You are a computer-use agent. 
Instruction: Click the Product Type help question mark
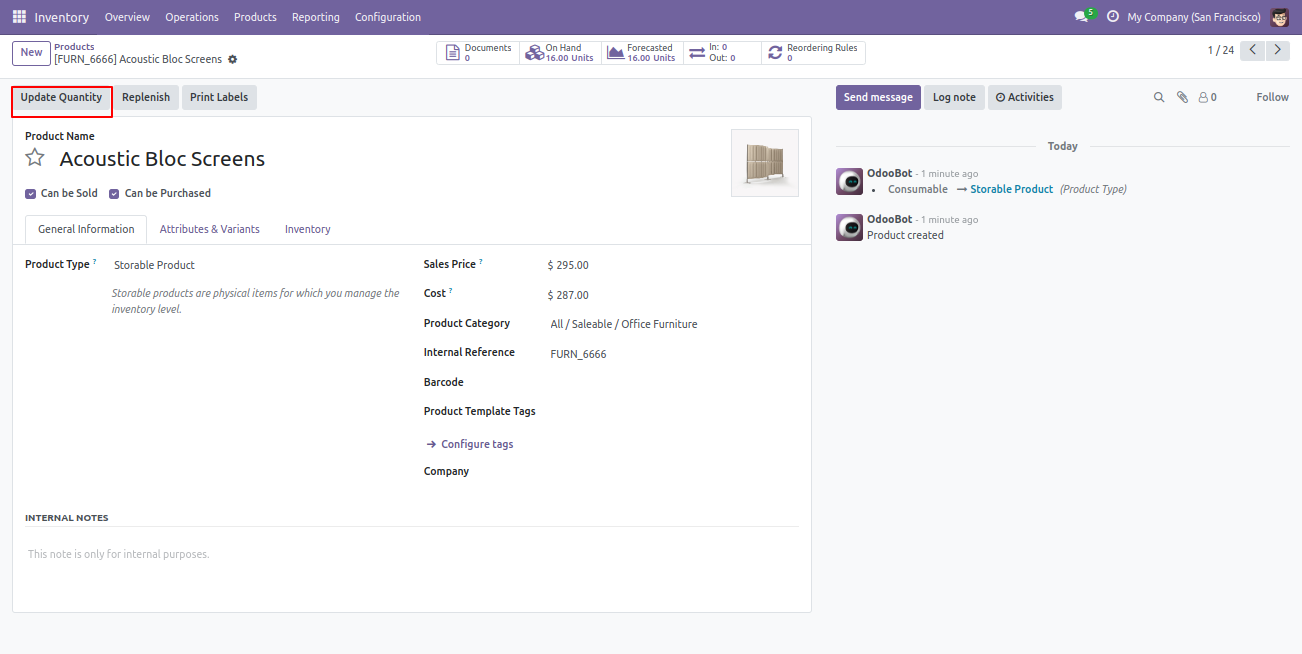click(95, 262)
